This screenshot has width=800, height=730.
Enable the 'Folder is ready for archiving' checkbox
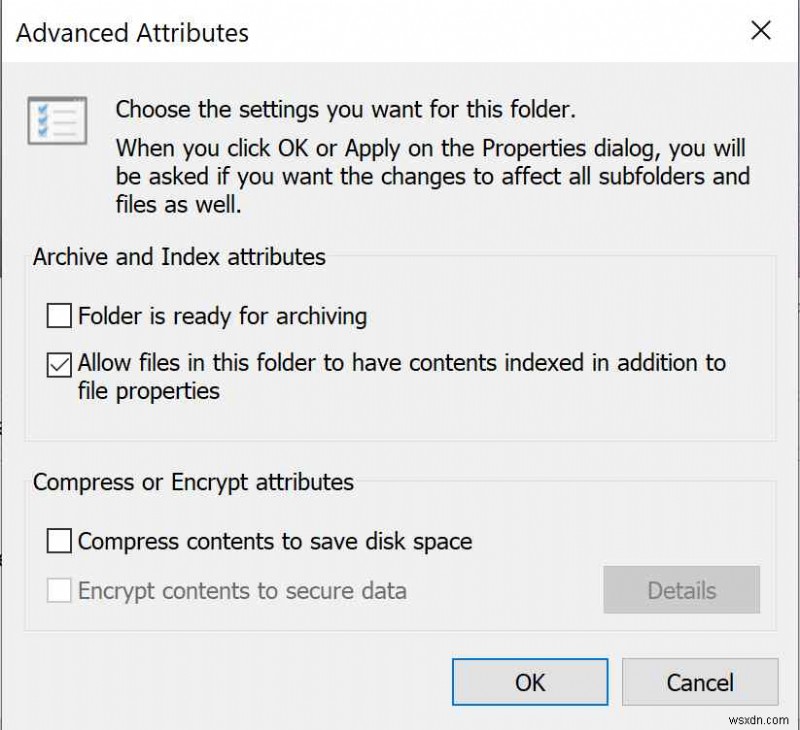[x=59, y=316]
